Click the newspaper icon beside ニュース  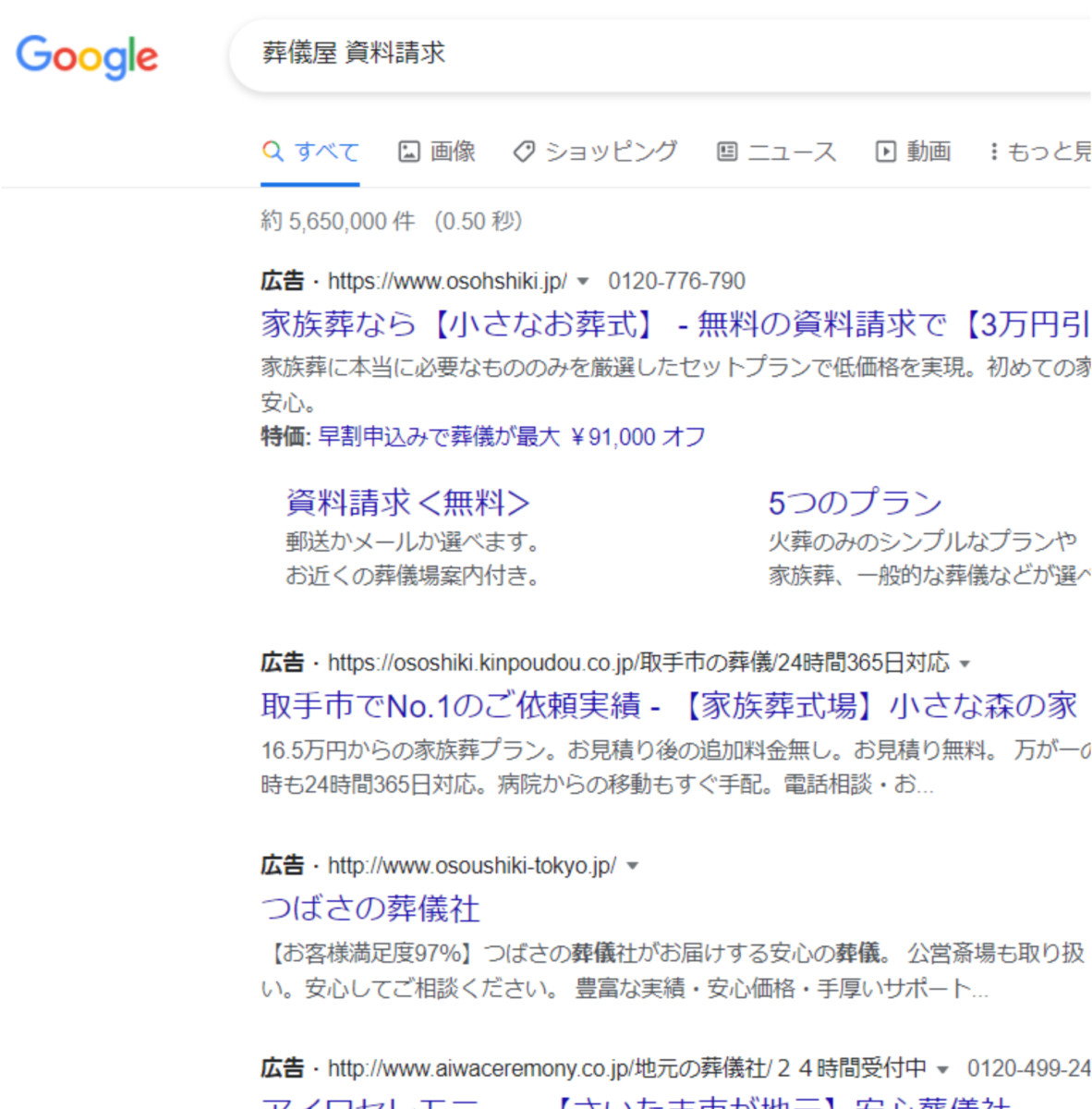(727, 152)
